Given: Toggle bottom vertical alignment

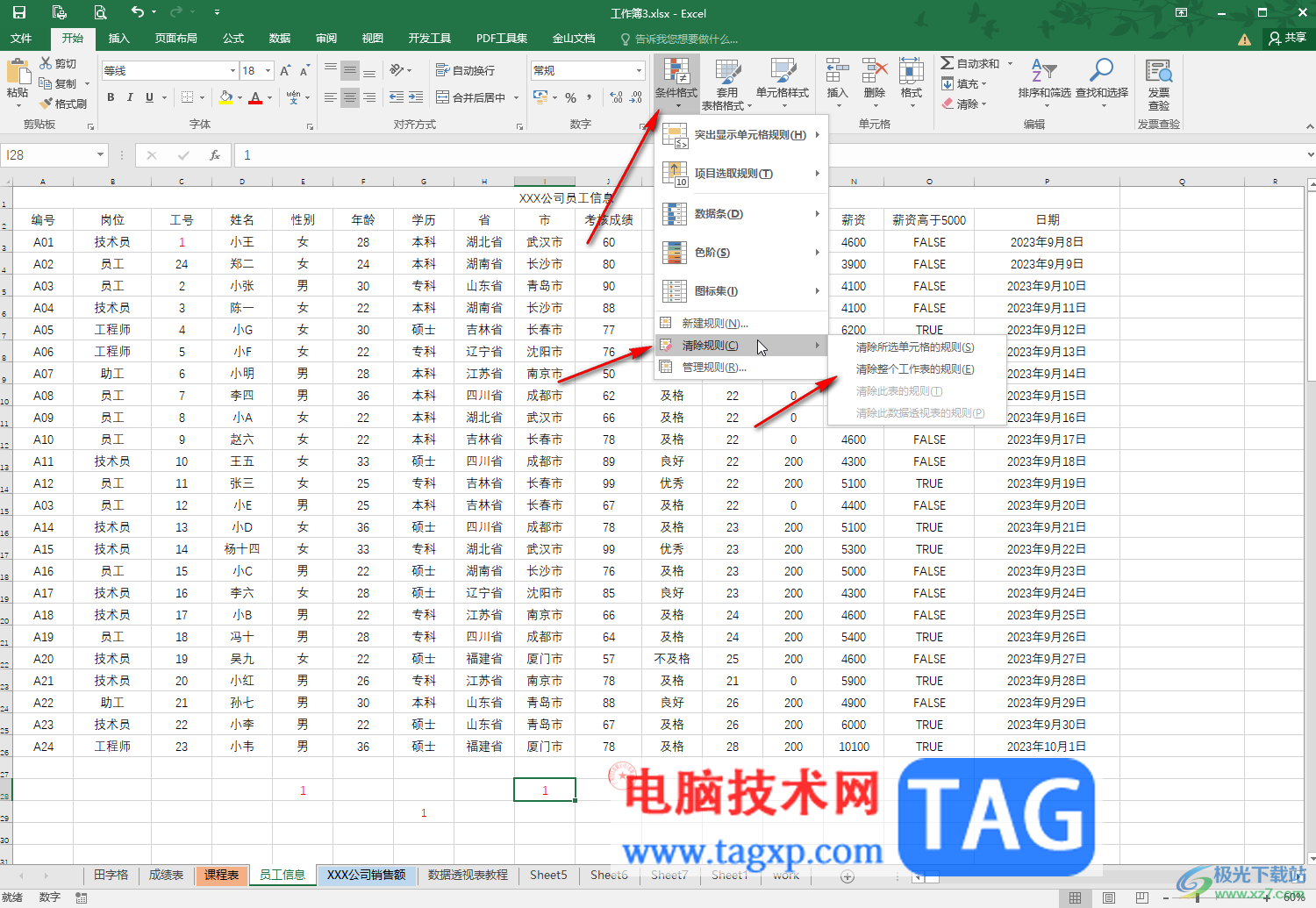Looking at the screenshot, I should (369, 70).
